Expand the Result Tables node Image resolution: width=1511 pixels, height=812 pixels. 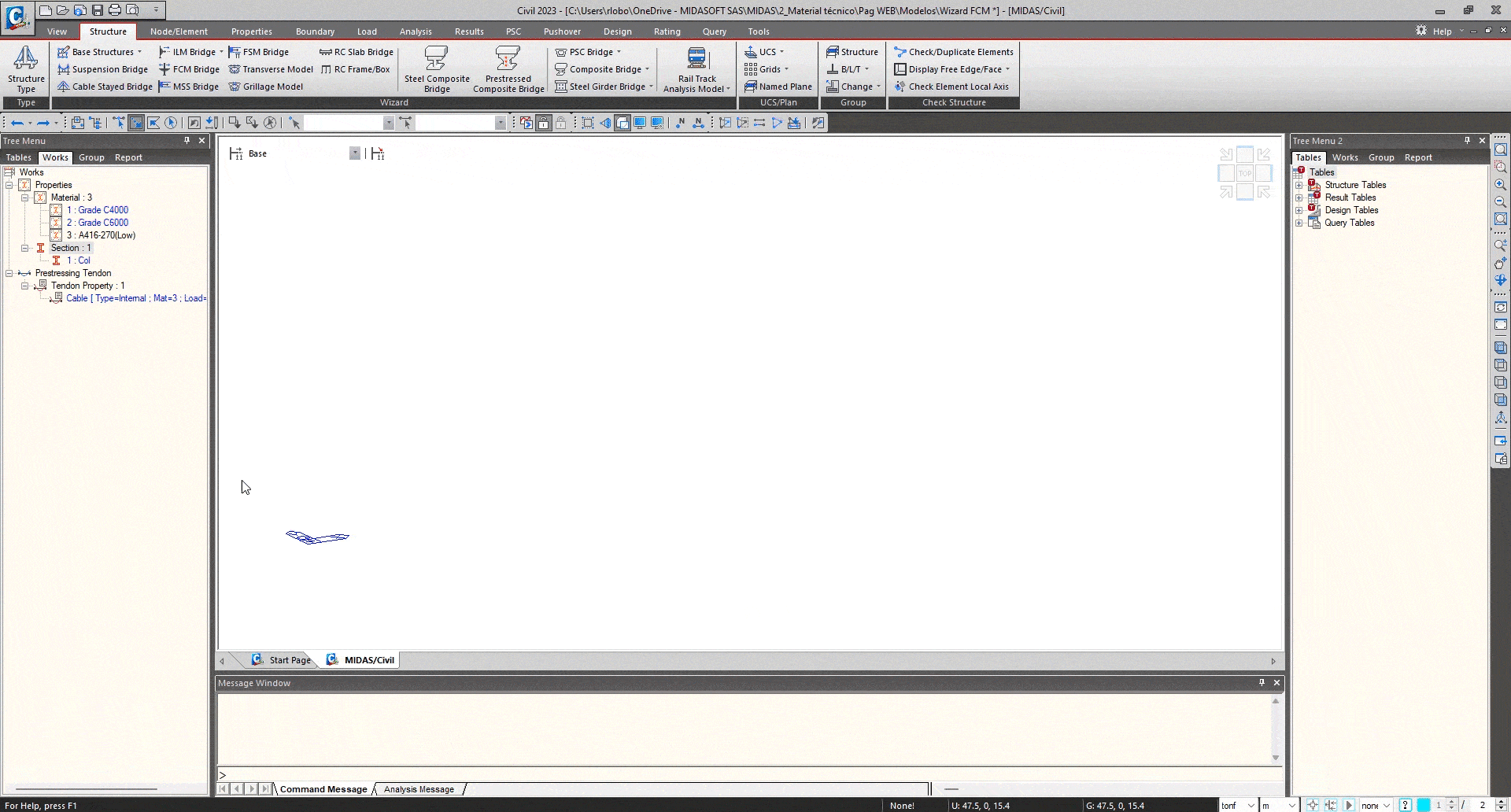[x=1299, y=198]
